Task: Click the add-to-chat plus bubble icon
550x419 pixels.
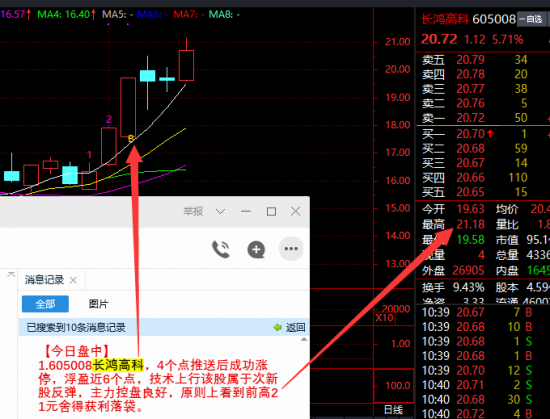Action: 256,250
